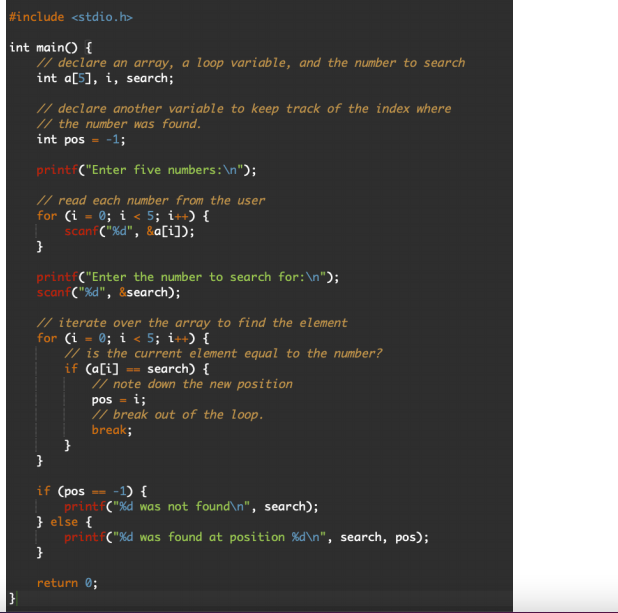Click the '#include <stdio.h>' line
The height and width of the screenshot is (613, 618).
click(x=71, y=17)
